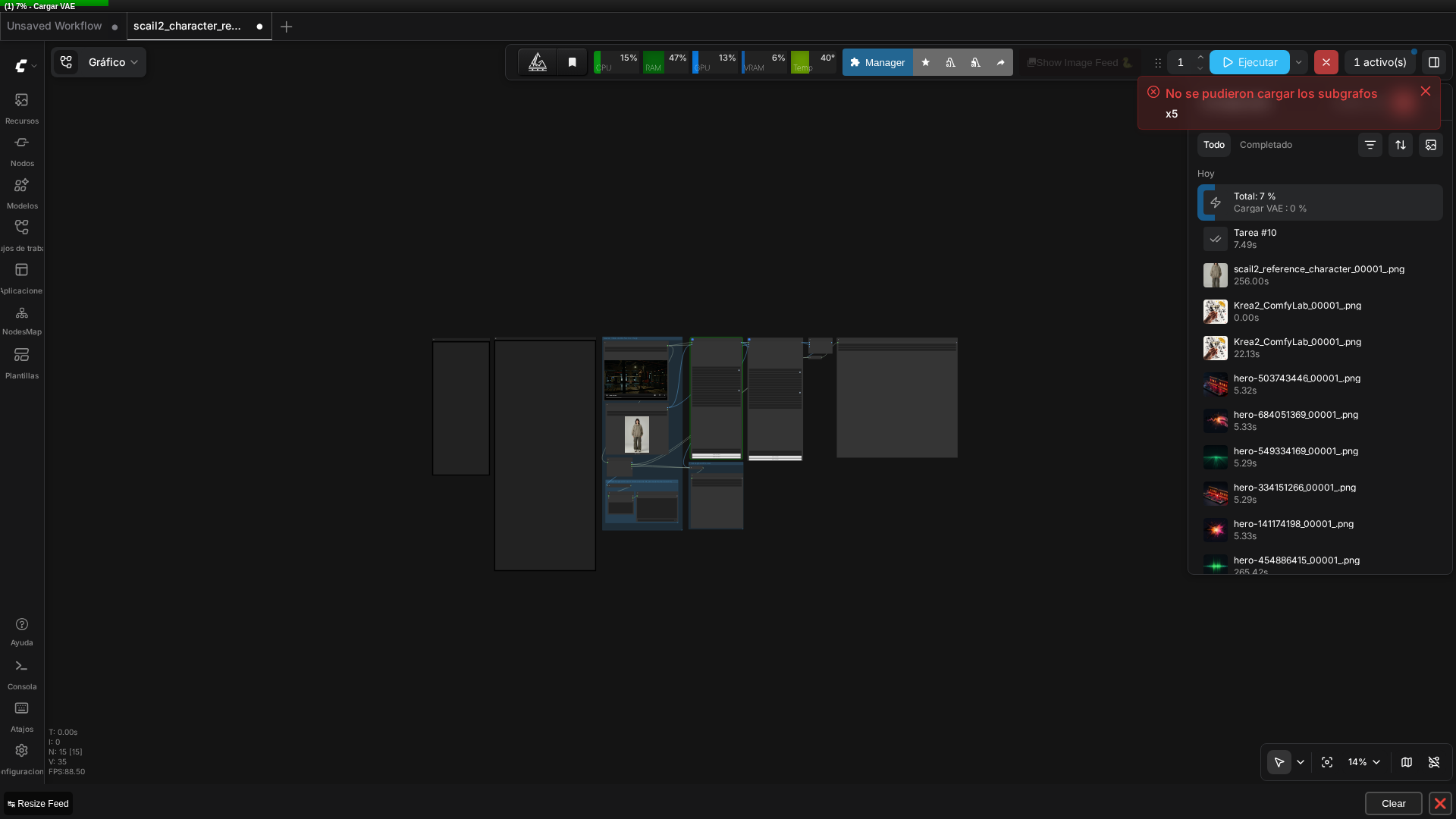Image resolution: width=1456 pixels, height=819 pixels.
Task: Open the Manager button
Action: [877, 62]
